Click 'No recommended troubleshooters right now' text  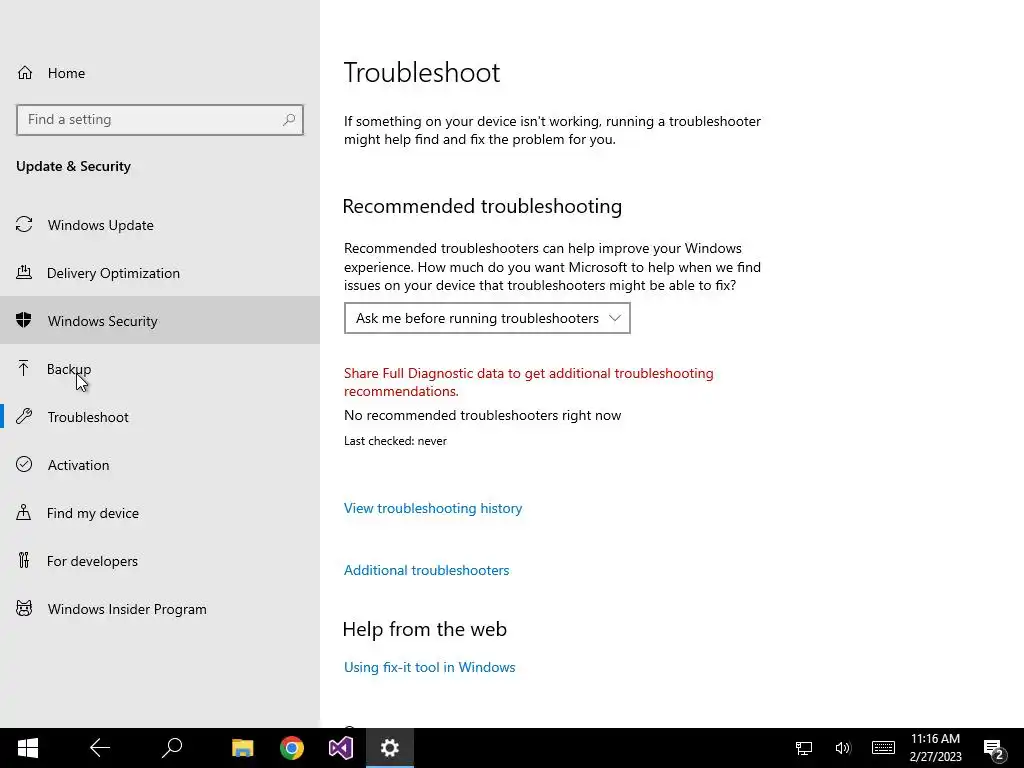[483, 415]
